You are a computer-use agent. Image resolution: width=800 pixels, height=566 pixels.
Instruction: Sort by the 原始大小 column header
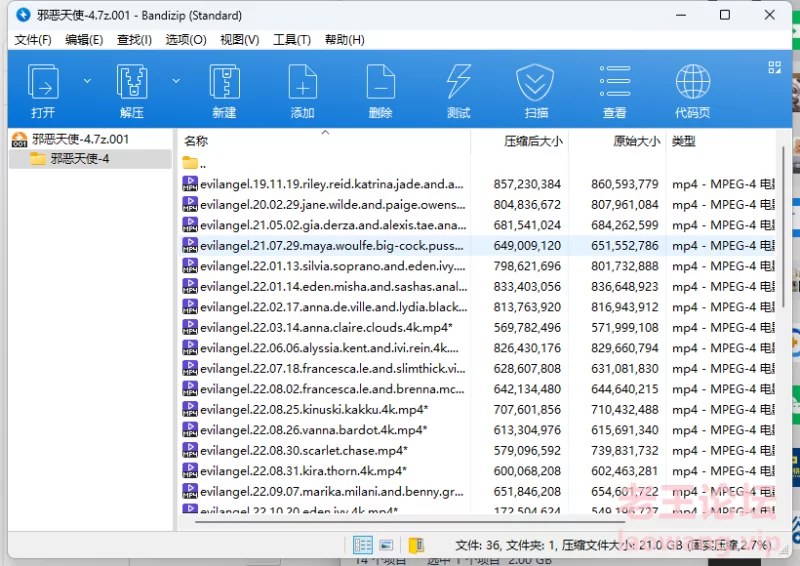tap(617, 141)
